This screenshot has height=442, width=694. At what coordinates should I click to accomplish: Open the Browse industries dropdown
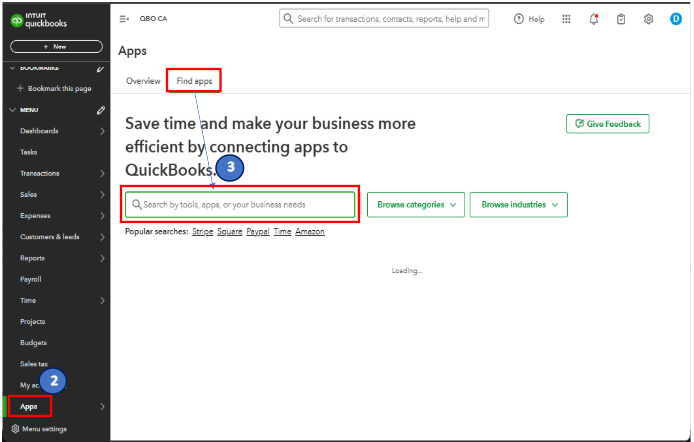(x=518, y=204)
